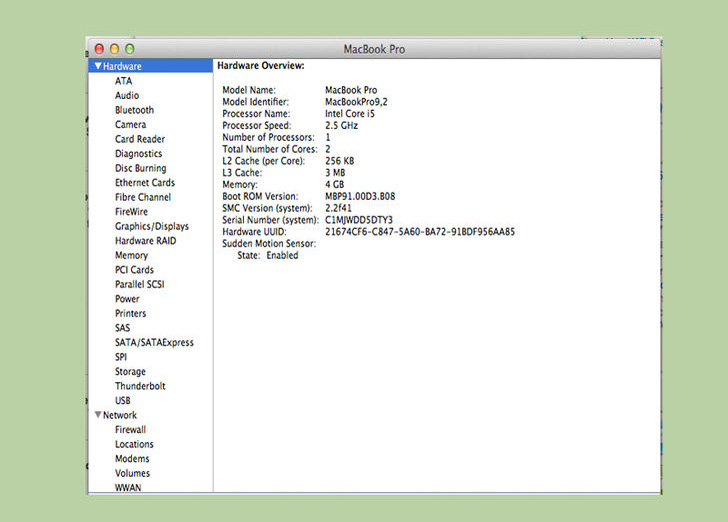Open Disc Burning details

pyautogui.click(x=140, y=168)
